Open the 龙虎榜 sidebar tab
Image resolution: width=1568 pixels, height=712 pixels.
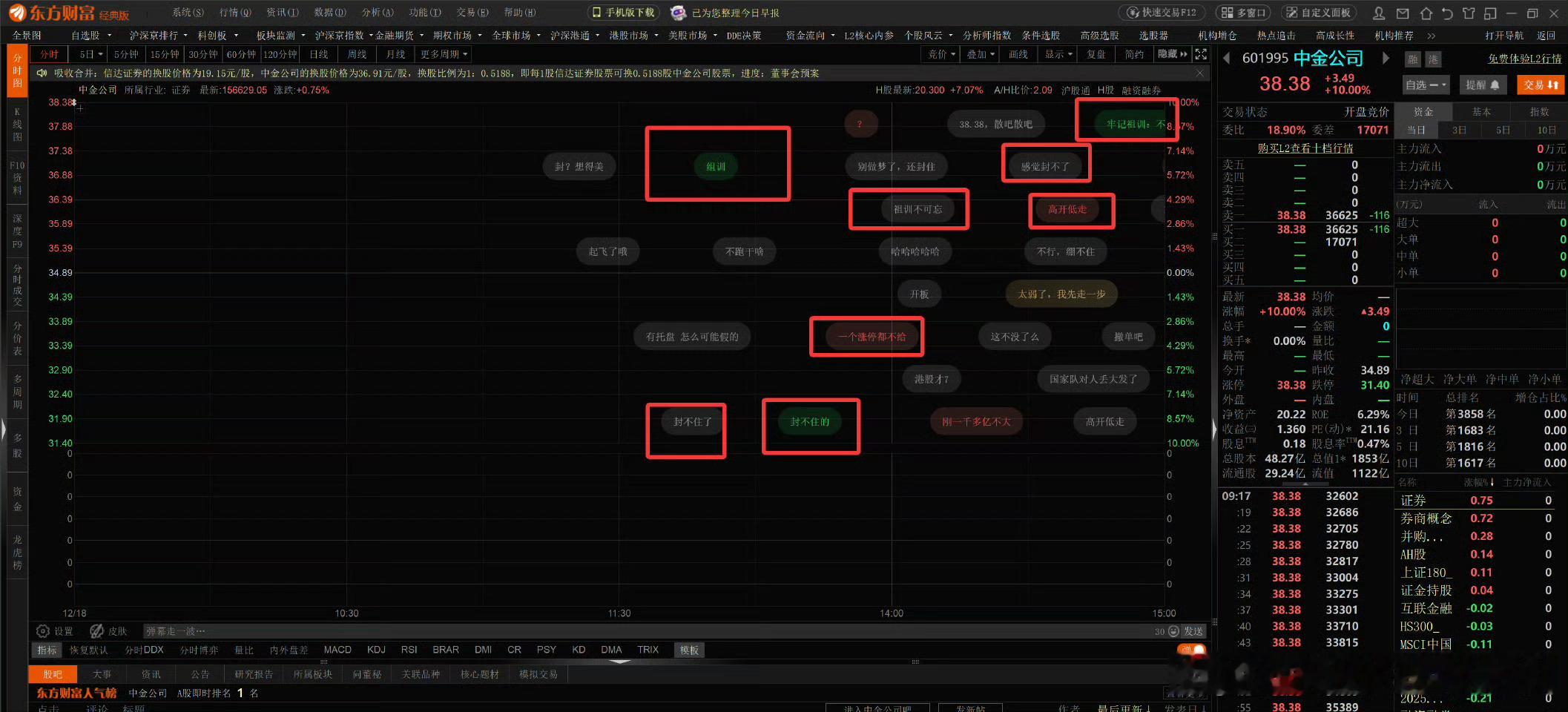tap(18, 552)
